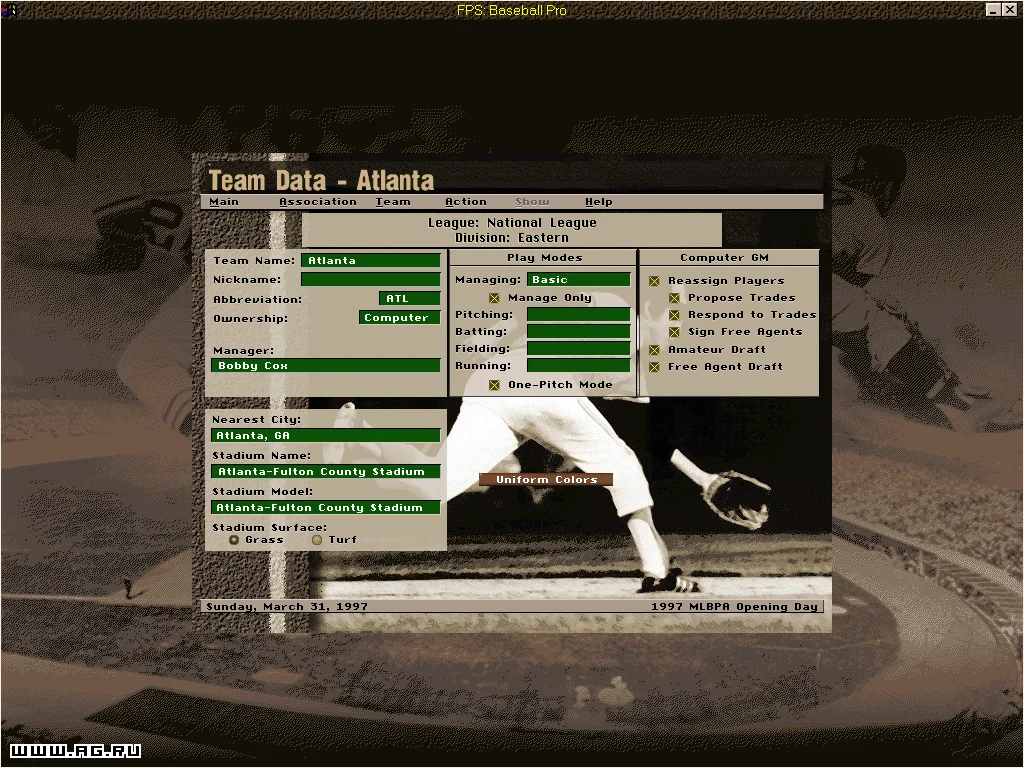Open the Help menu

point(598,202)
